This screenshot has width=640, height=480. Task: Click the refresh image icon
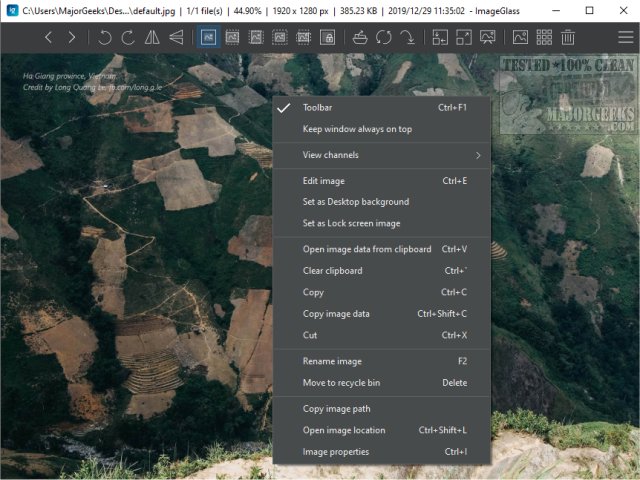[x=384, y=38]
